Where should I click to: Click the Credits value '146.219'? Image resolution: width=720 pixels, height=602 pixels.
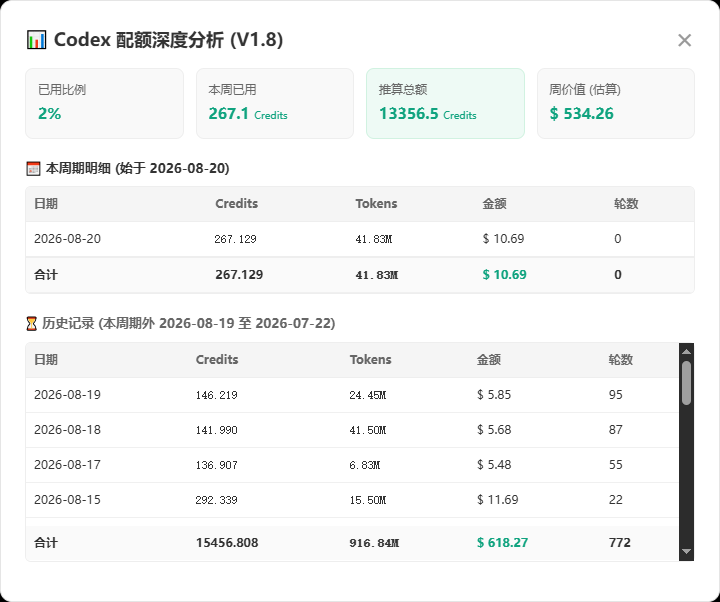point(216,395)
